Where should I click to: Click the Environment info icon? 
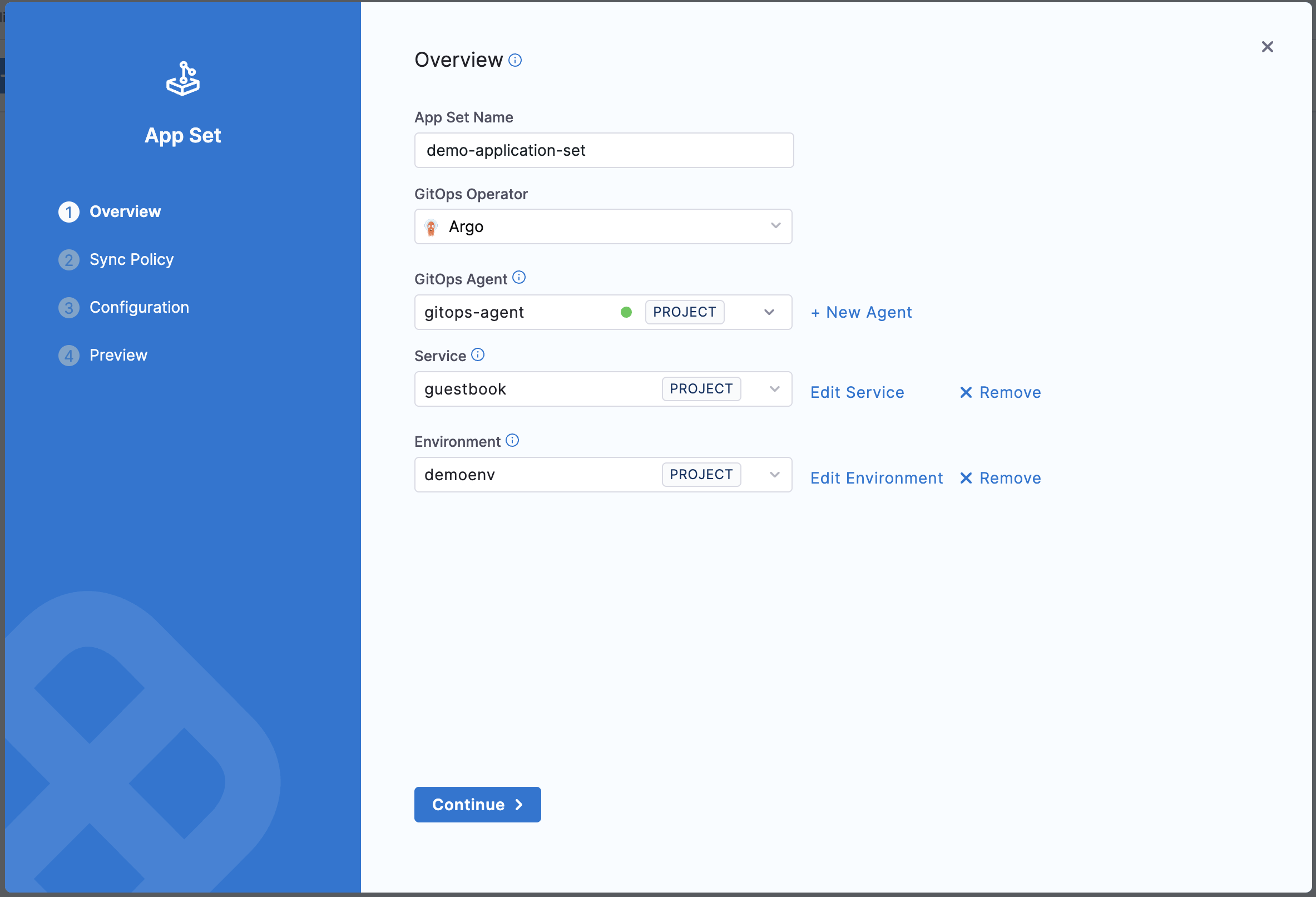pyautogui.click(x=512, y=440)
